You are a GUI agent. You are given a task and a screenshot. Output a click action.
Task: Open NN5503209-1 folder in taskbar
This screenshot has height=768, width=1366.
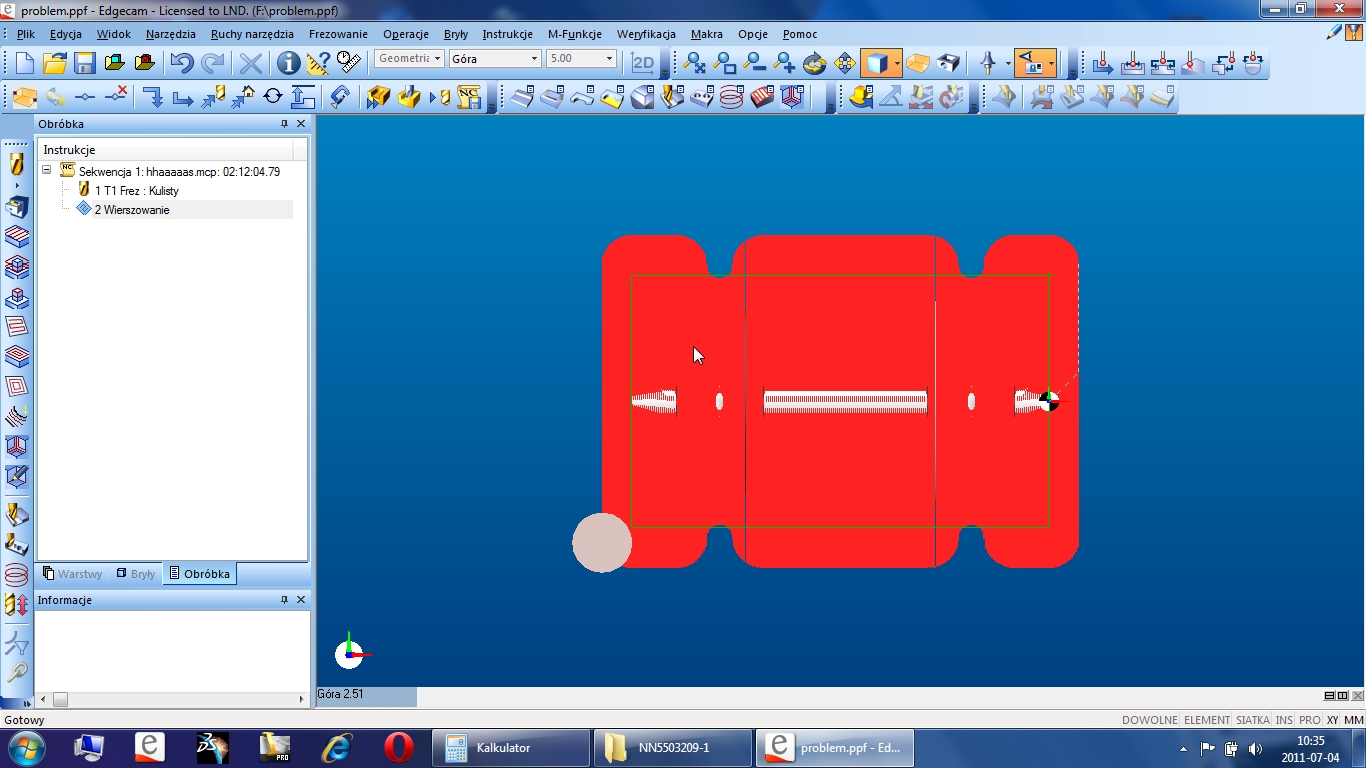click(673, 747)
